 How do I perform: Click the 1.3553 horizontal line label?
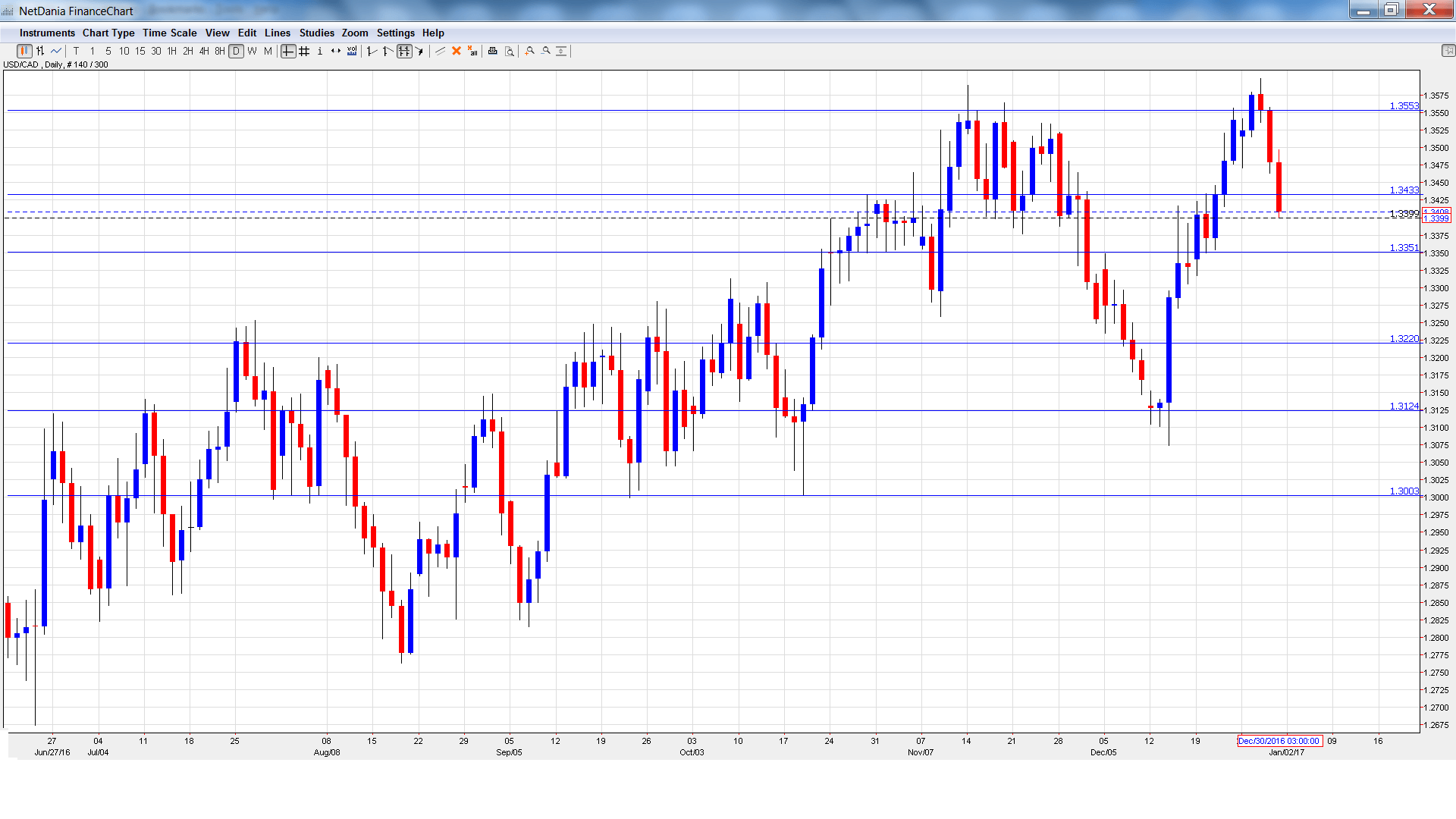(x=1404, y=105)
